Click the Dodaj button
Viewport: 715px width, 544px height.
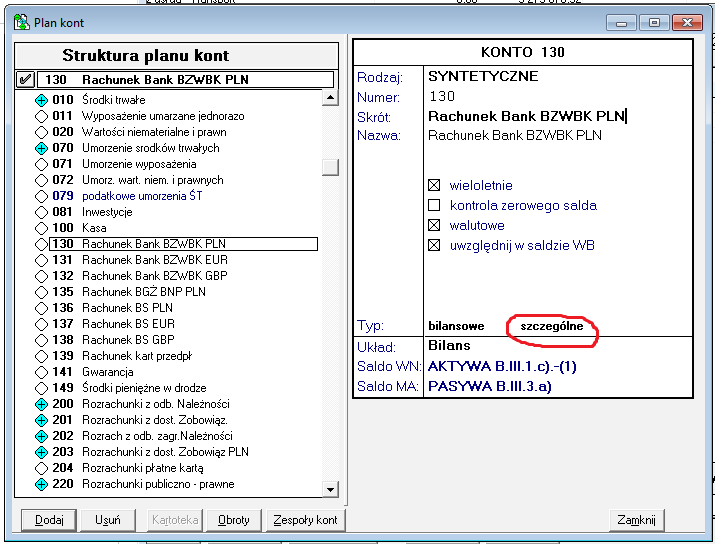pyautogui.click(x=49, y=520)
